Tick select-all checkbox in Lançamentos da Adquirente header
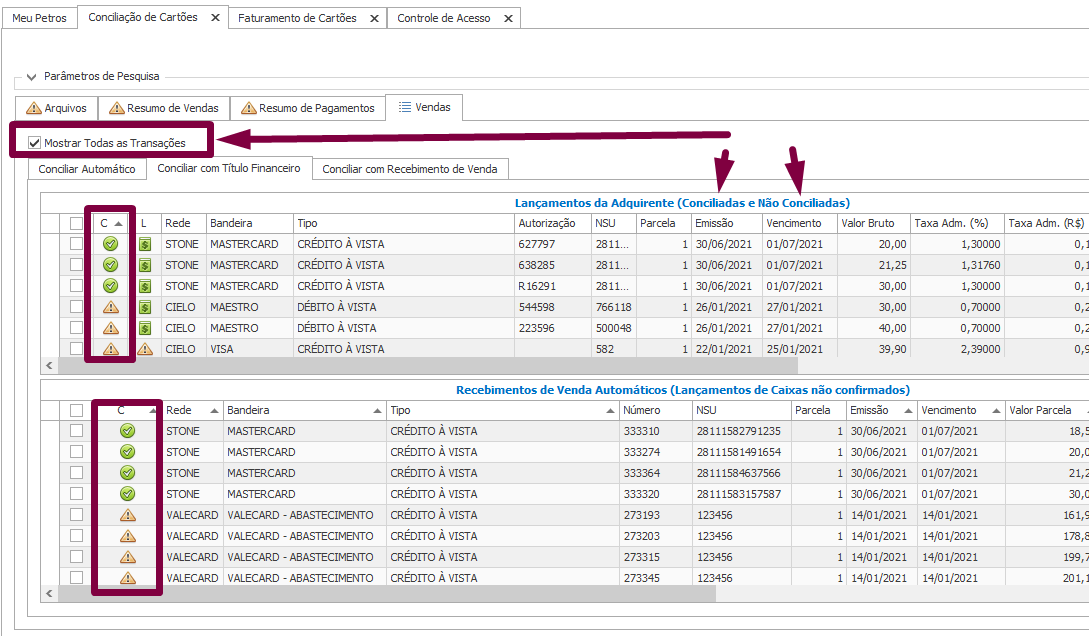Viewport: 1089px width, 636px height. 76,223
